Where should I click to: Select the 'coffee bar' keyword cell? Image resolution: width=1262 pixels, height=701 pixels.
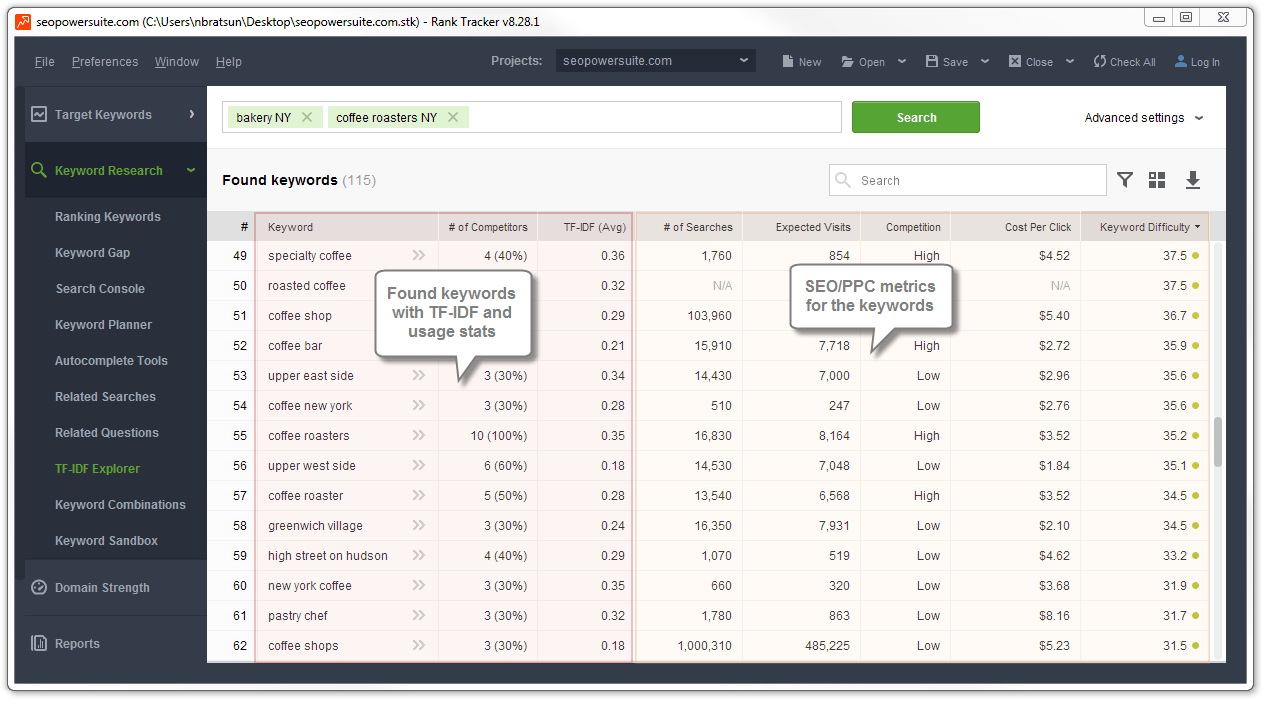pyautogui.click(x=346, y=345)
